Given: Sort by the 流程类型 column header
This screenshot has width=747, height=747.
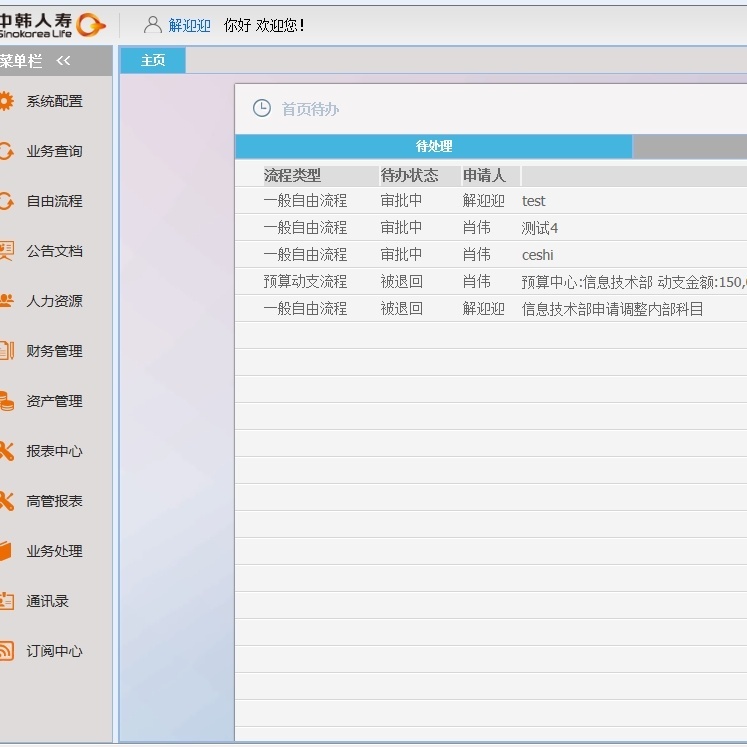Looking at the screenshot, I should pos(292,176).
